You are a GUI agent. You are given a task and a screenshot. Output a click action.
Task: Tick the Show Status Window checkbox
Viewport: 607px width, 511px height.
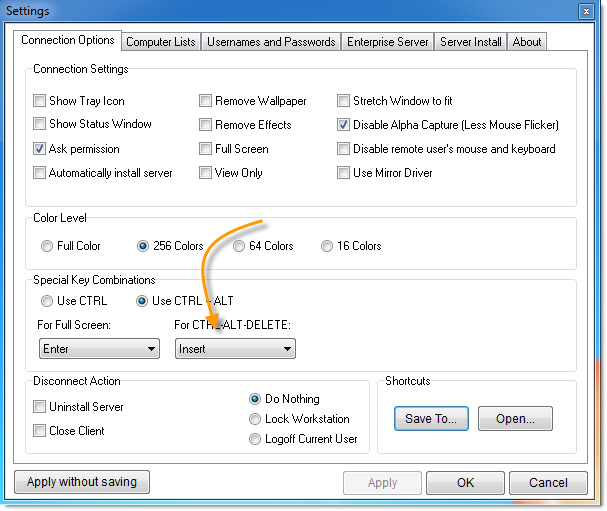39,124
